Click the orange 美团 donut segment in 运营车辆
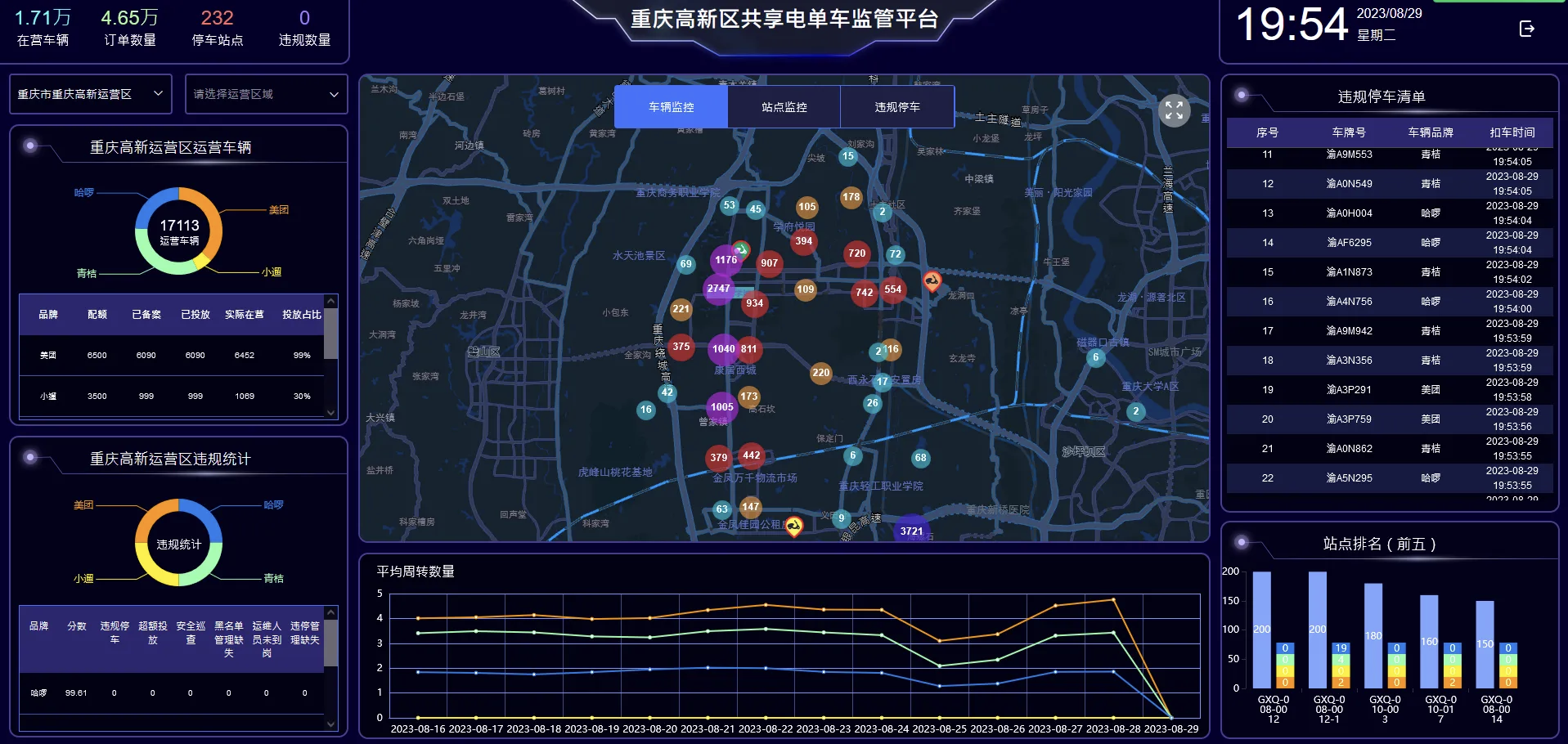Viewport: 1568px width, 744px height. [x=211, y=218]
